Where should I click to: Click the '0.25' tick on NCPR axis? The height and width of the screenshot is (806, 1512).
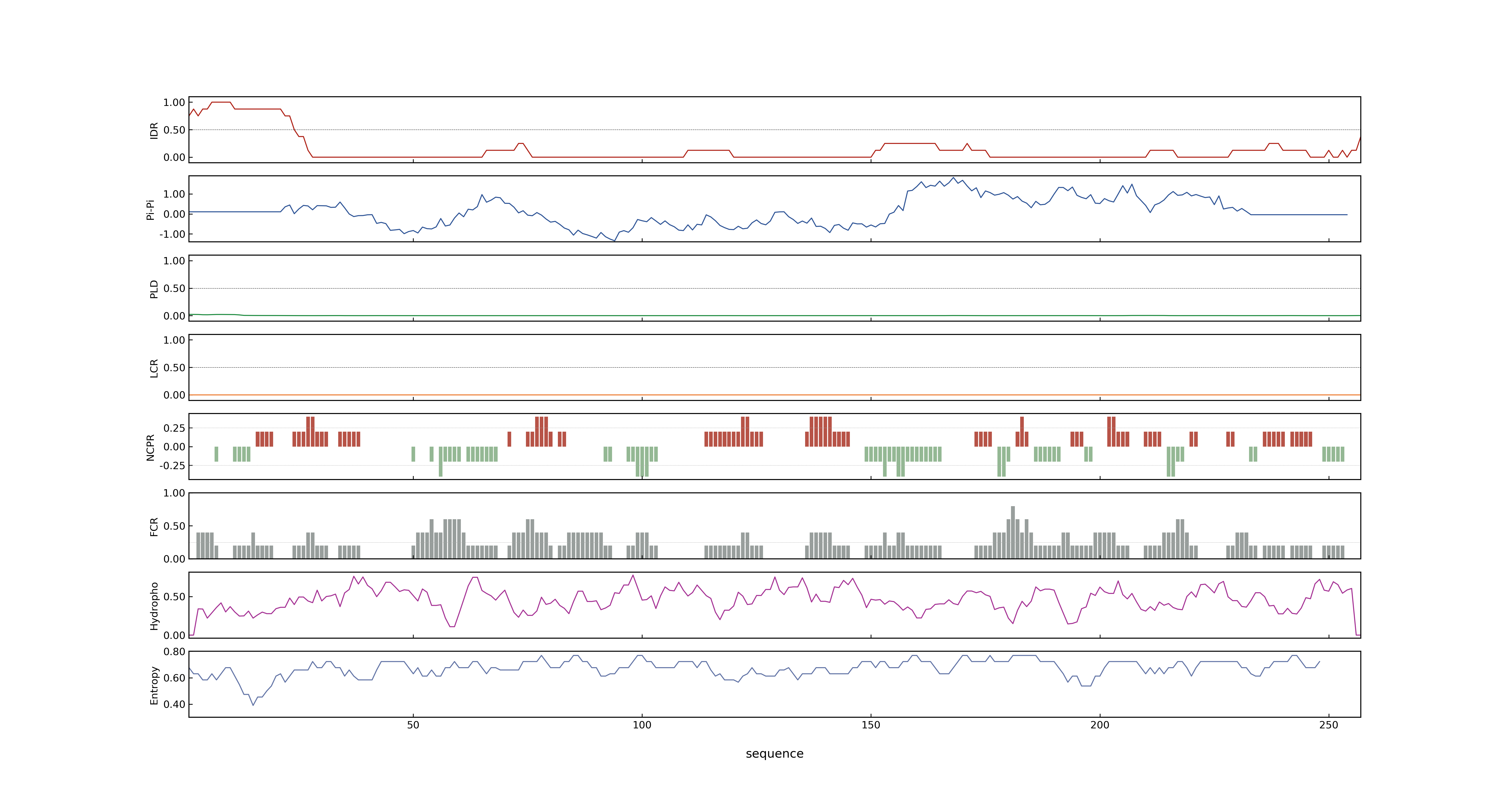[174, 428]
